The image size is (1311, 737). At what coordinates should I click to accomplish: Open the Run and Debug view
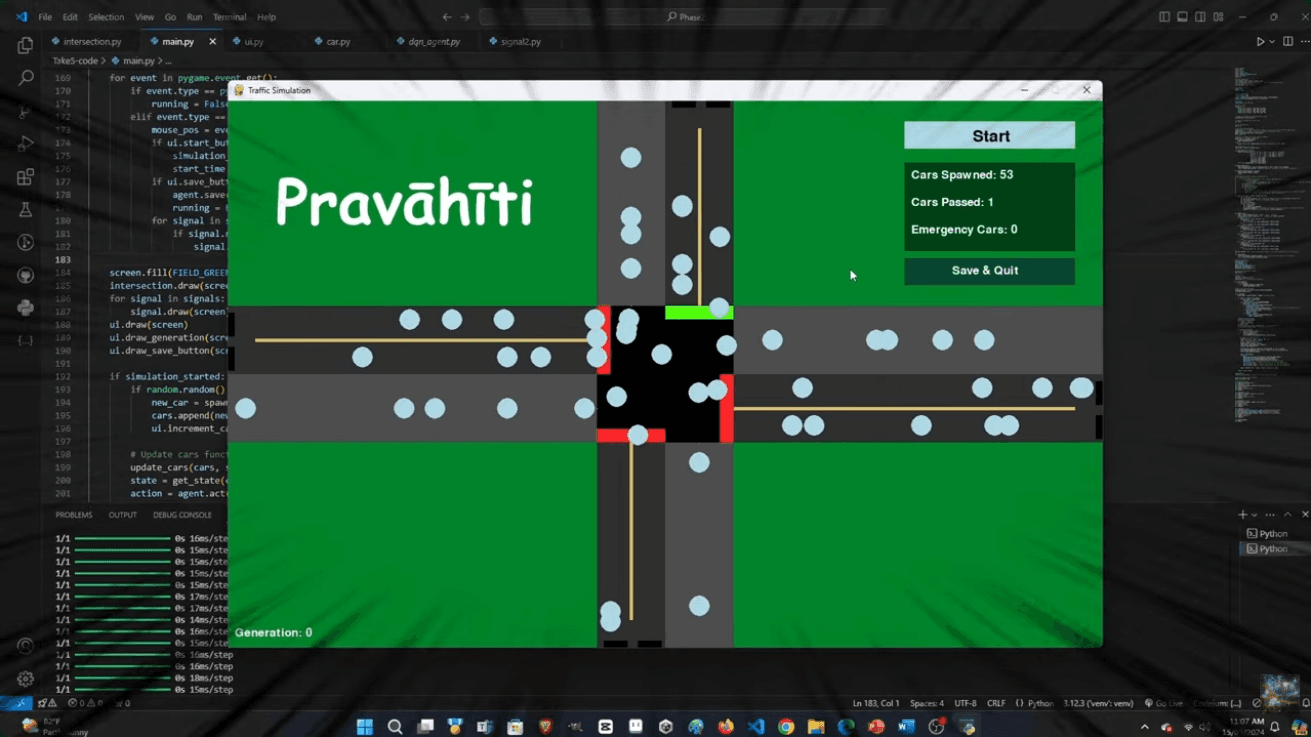[25, 141]
